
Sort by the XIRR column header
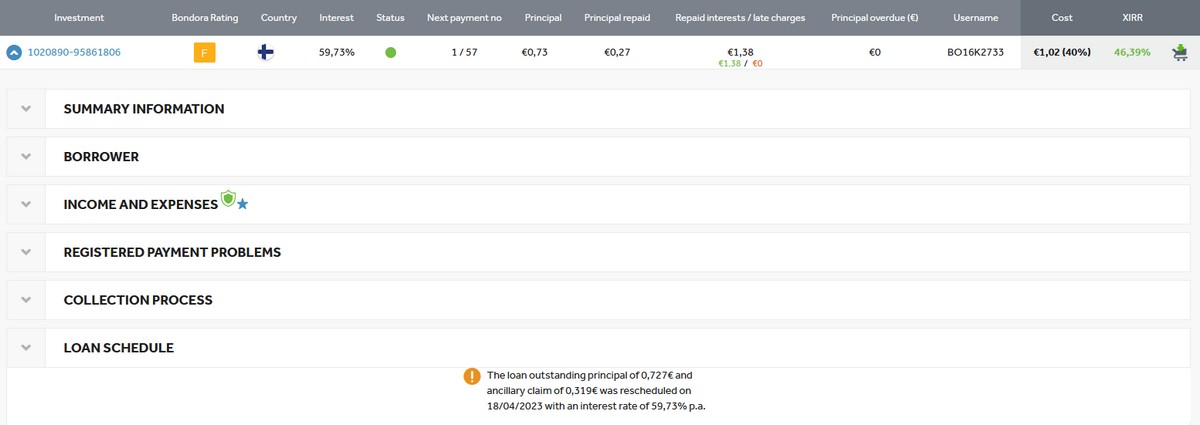tap(1132, 18)
